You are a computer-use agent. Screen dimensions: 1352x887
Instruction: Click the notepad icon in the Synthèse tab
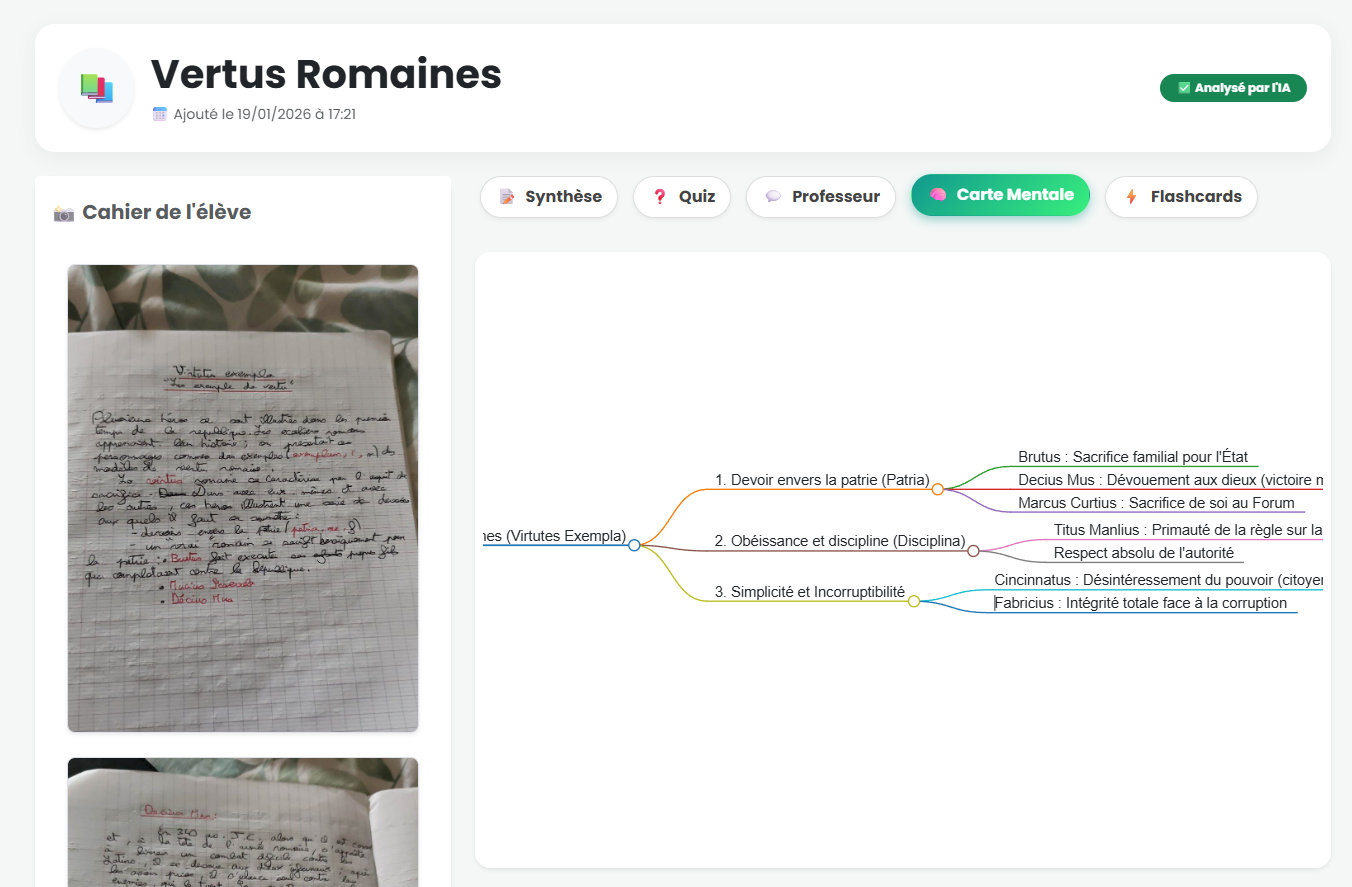click(x=507, y=197)
